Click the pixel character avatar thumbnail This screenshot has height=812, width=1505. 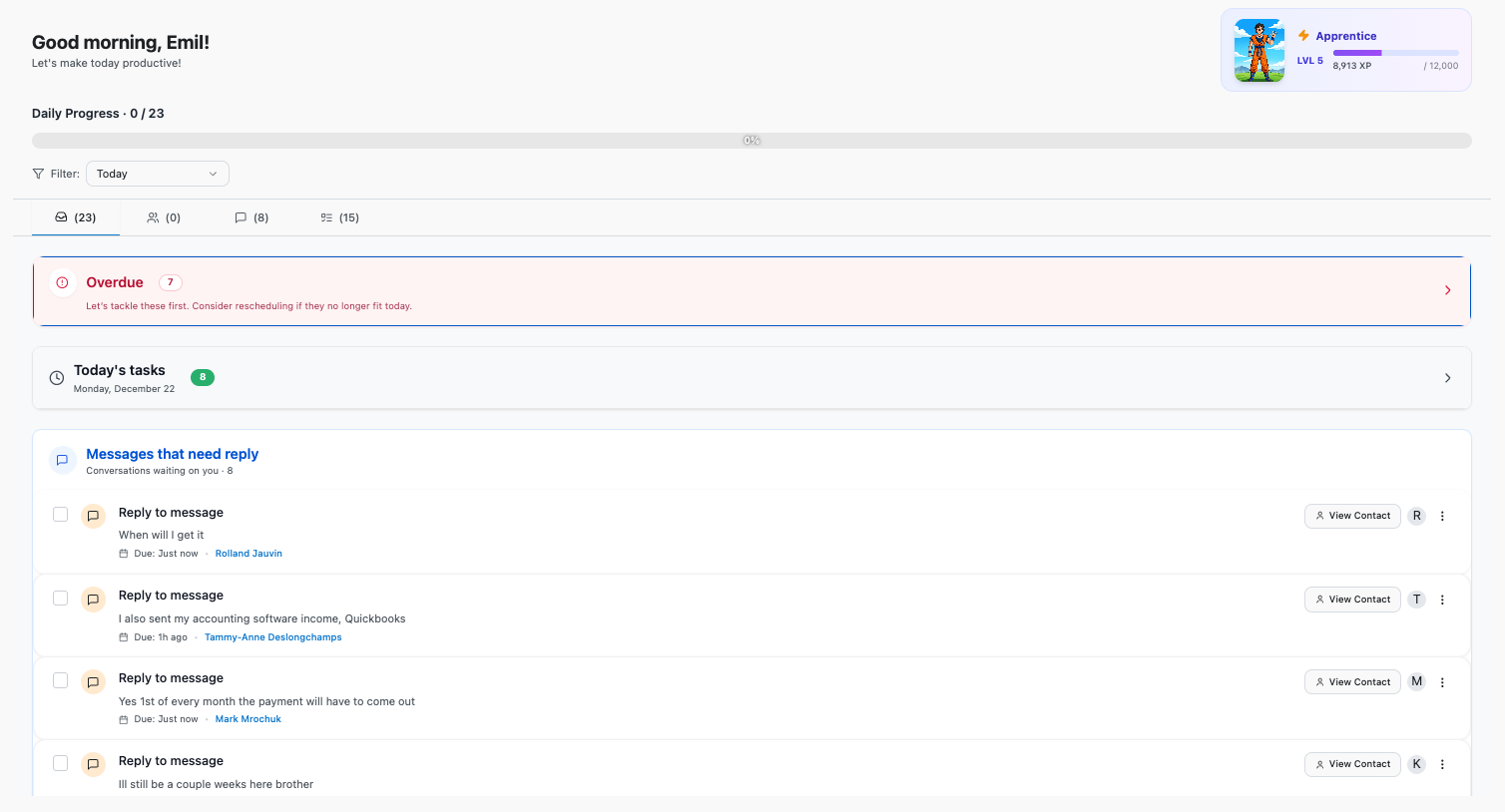pyautogui.click(x=1258, y=50)
